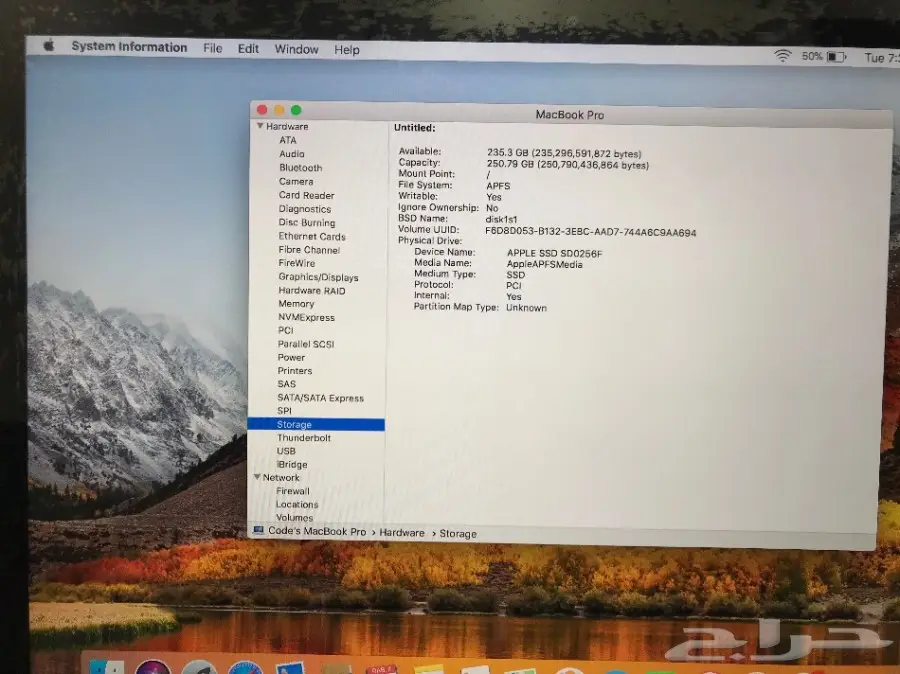Select iBridge in sidebar
The height and width of the screenshot is (674, 900).
tap(292, 464)
